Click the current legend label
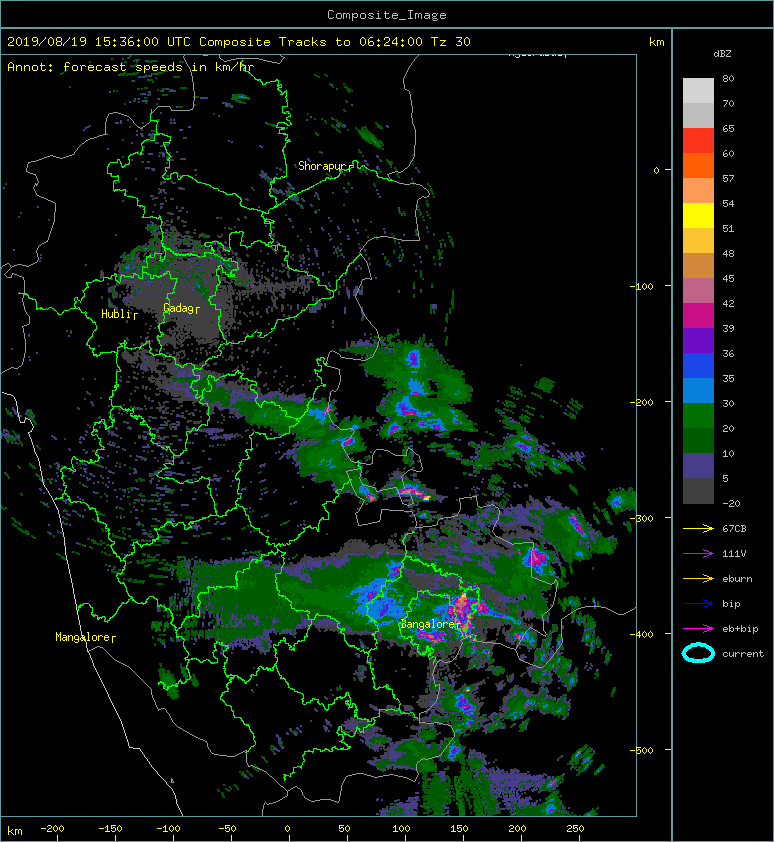 [743, 654]
